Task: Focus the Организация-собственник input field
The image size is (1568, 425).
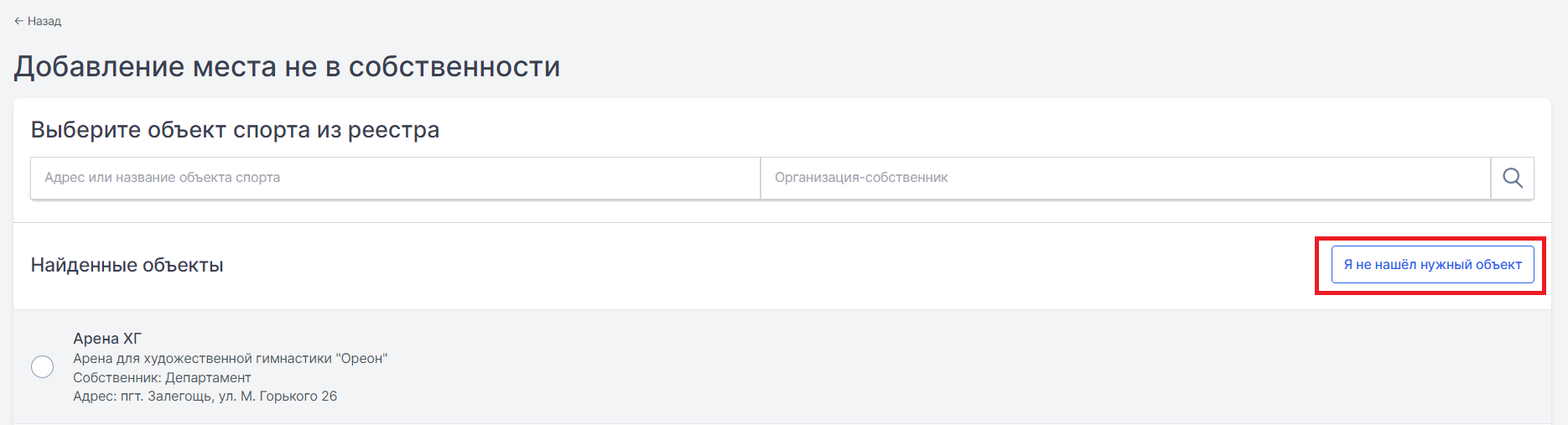Action: point(1125,178)
